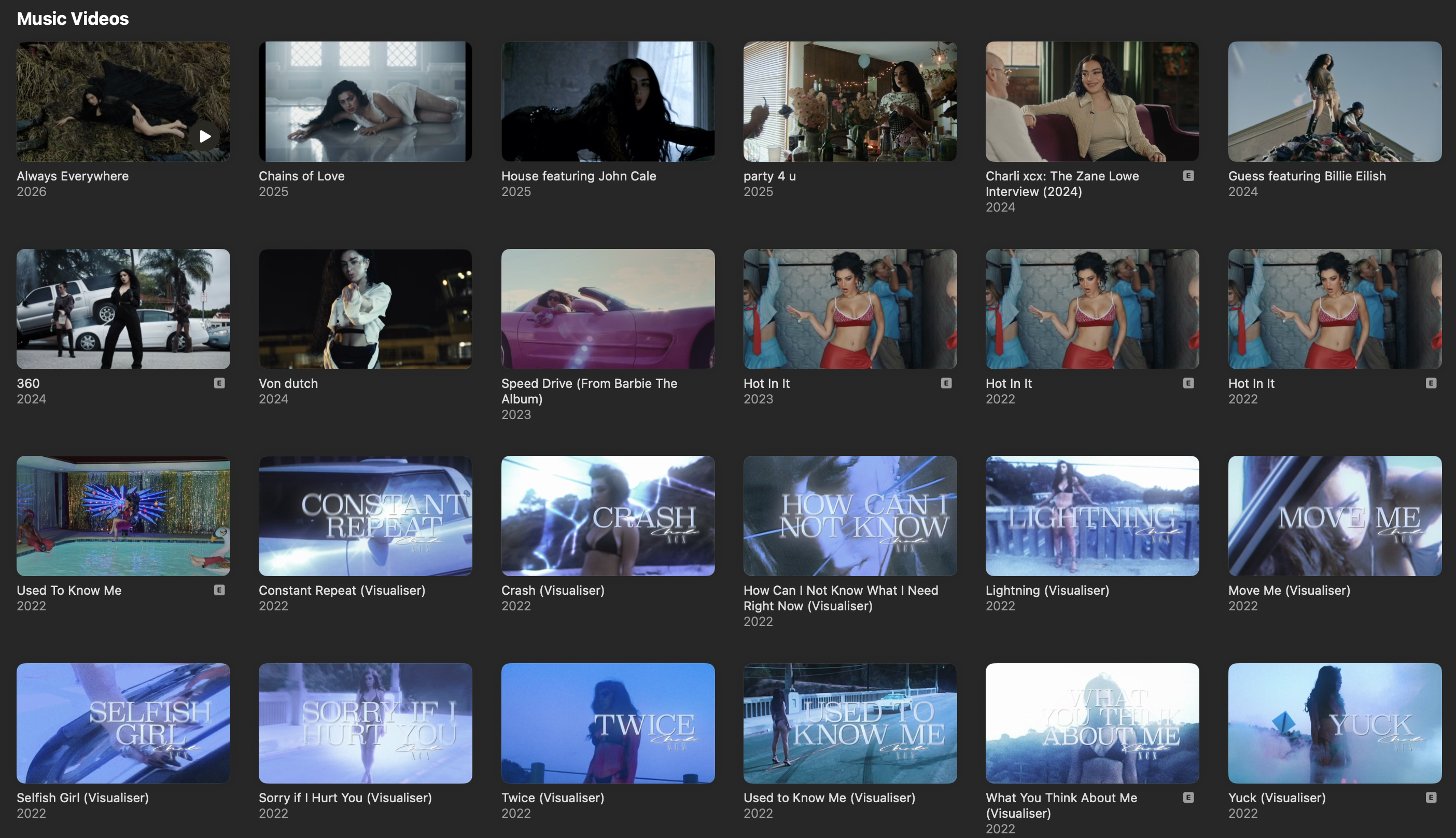Image resolution: width=1456 pixels, height=838 pixels.
Task: Click the Twice (Visualiser) title text
Action: 552,798
